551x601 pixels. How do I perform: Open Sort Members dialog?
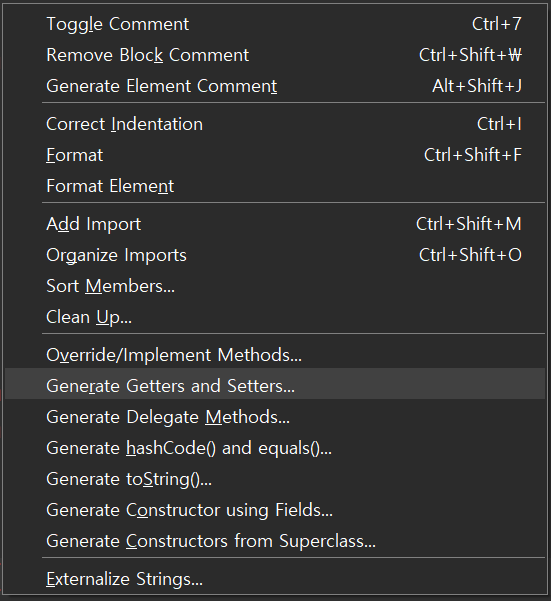(x=275, y=286)
